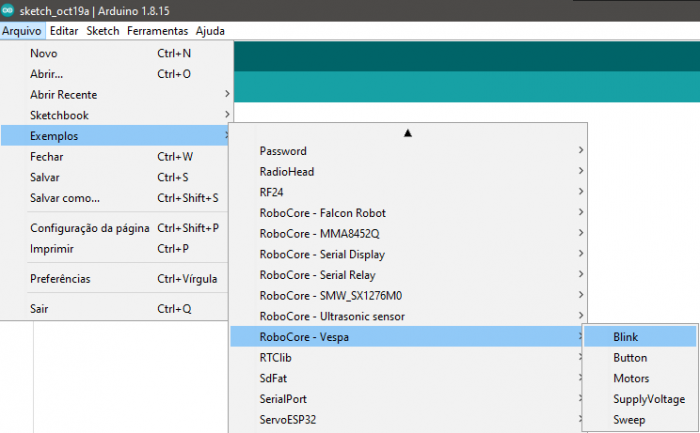Expand RoboCore - SMW_SX1276M0 examples
This screenshot has width=700, height=433.
tap(408, 296)
